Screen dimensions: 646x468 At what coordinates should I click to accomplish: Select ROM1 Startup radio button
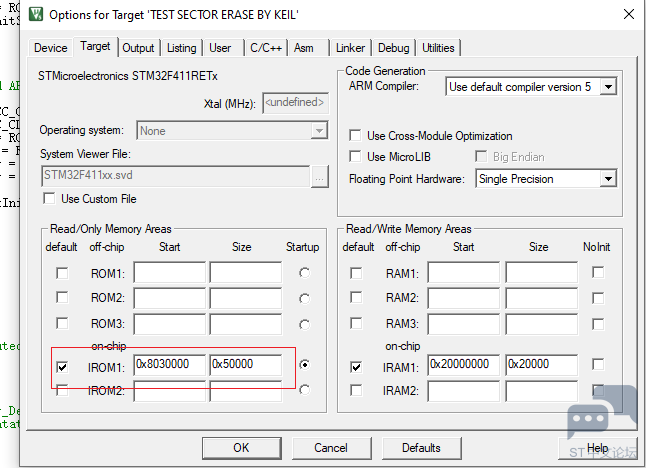click(304, 273)
